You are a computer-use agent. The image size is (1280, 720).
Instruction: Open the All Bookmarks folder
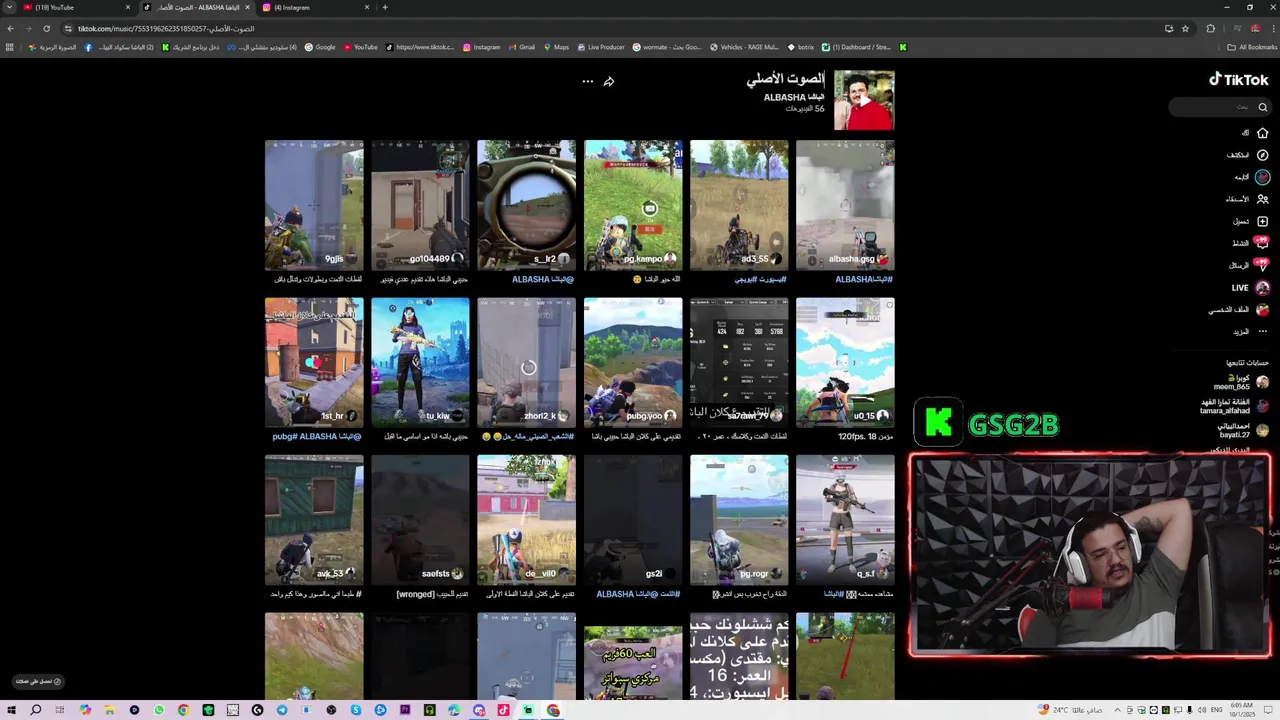1252,47
